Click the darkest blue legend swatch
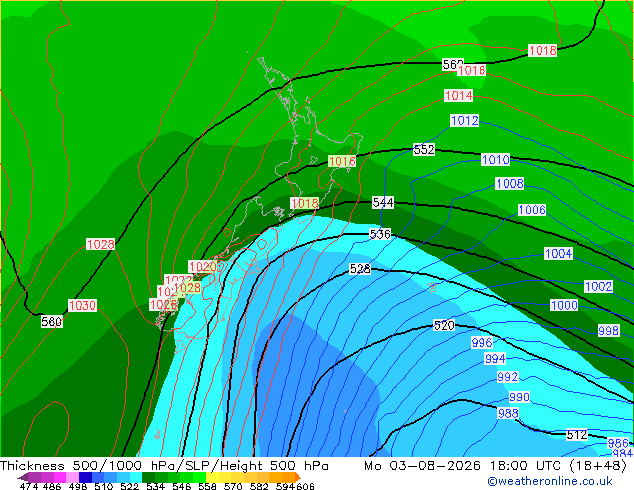 (x=85, y=477)
